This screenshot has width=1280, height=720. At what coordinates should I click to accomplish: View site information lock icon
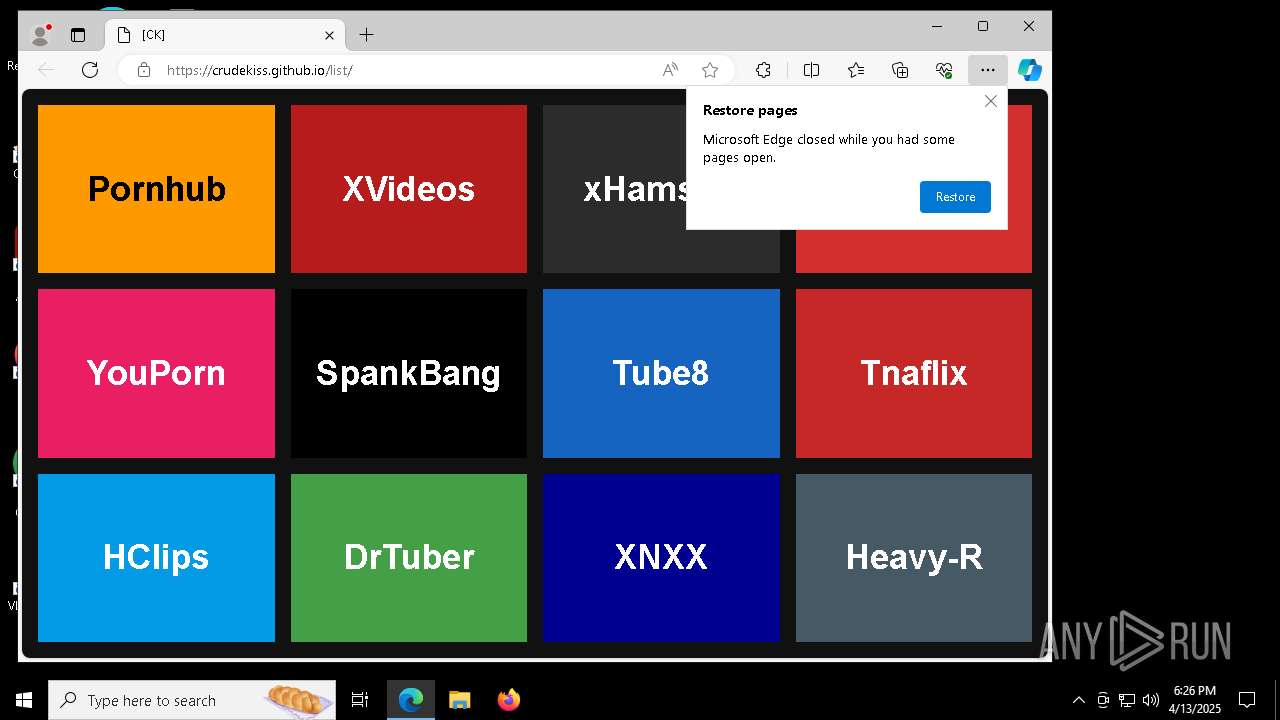point(144,70)
